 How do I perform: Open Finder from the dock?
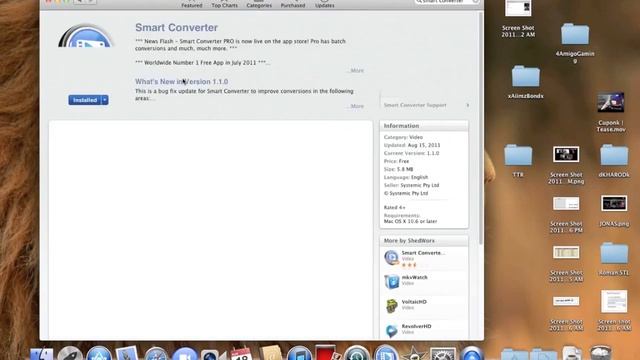pos(42,353)
